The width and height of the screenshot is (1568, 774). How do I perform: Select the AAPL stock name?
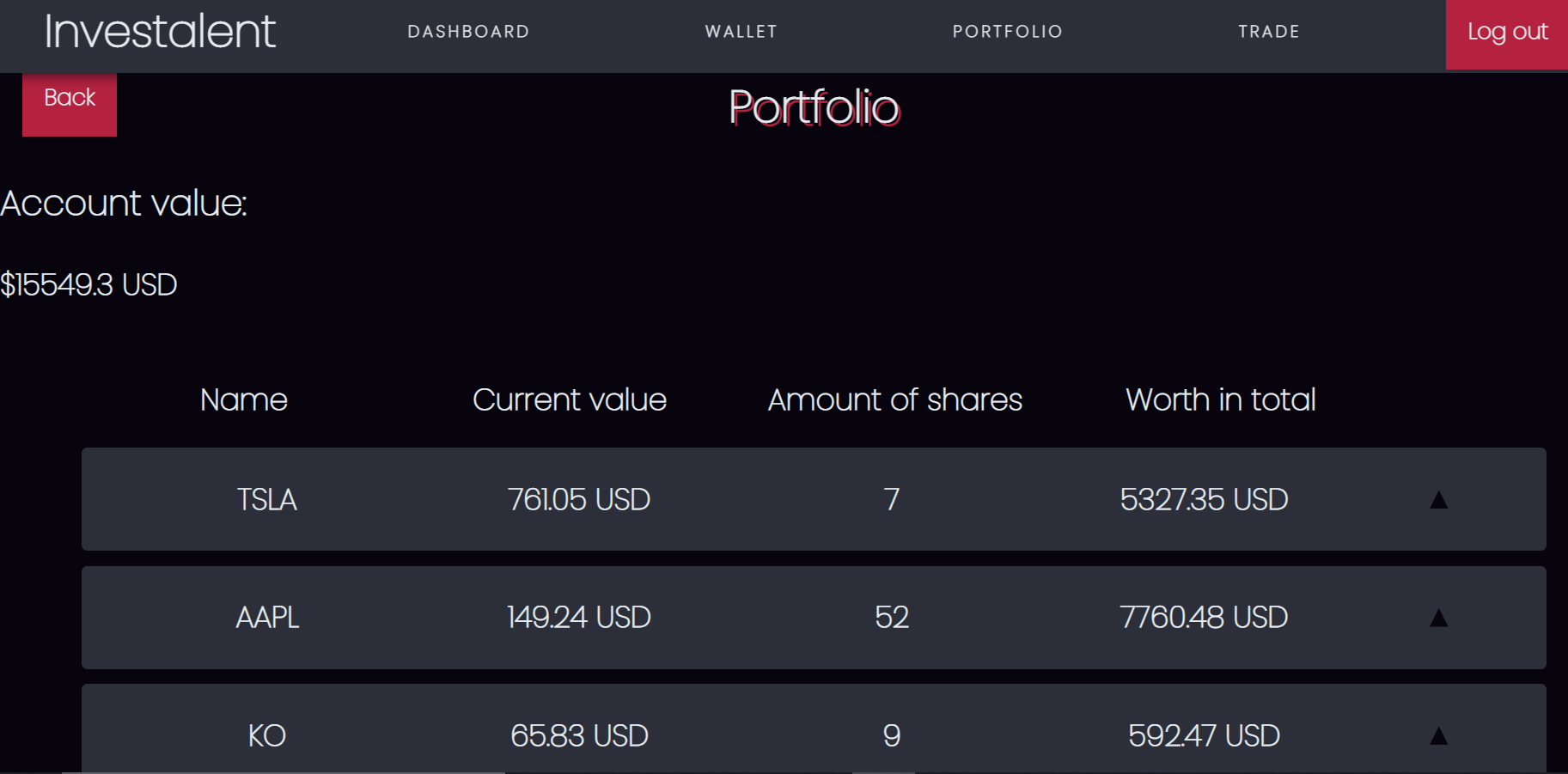[x=267, y=618]
